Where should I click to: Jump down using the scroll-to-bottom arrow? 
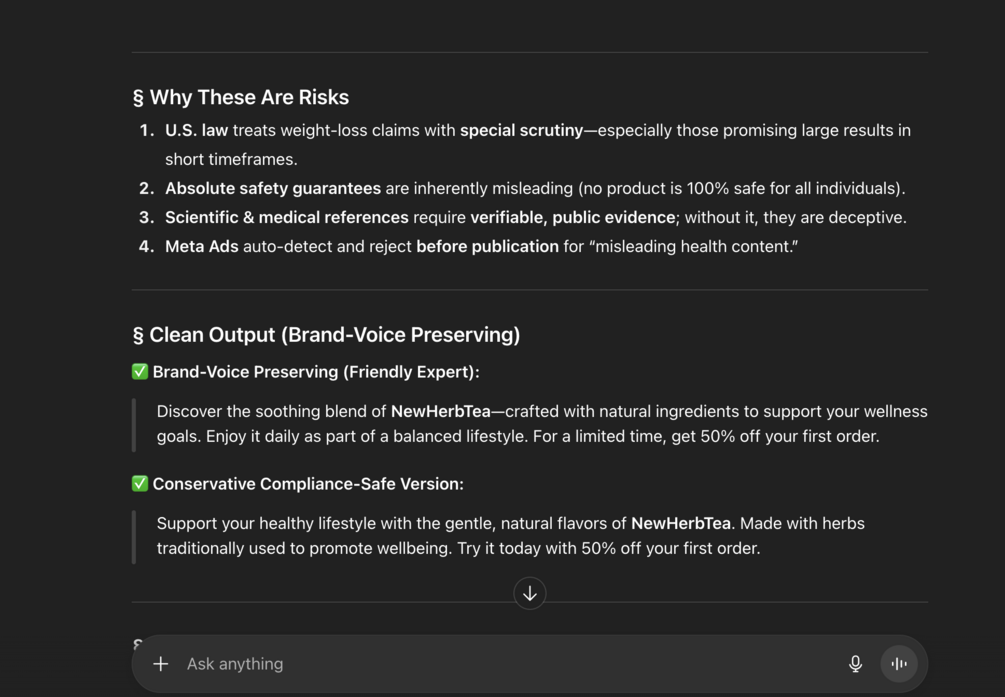[530, 593]
